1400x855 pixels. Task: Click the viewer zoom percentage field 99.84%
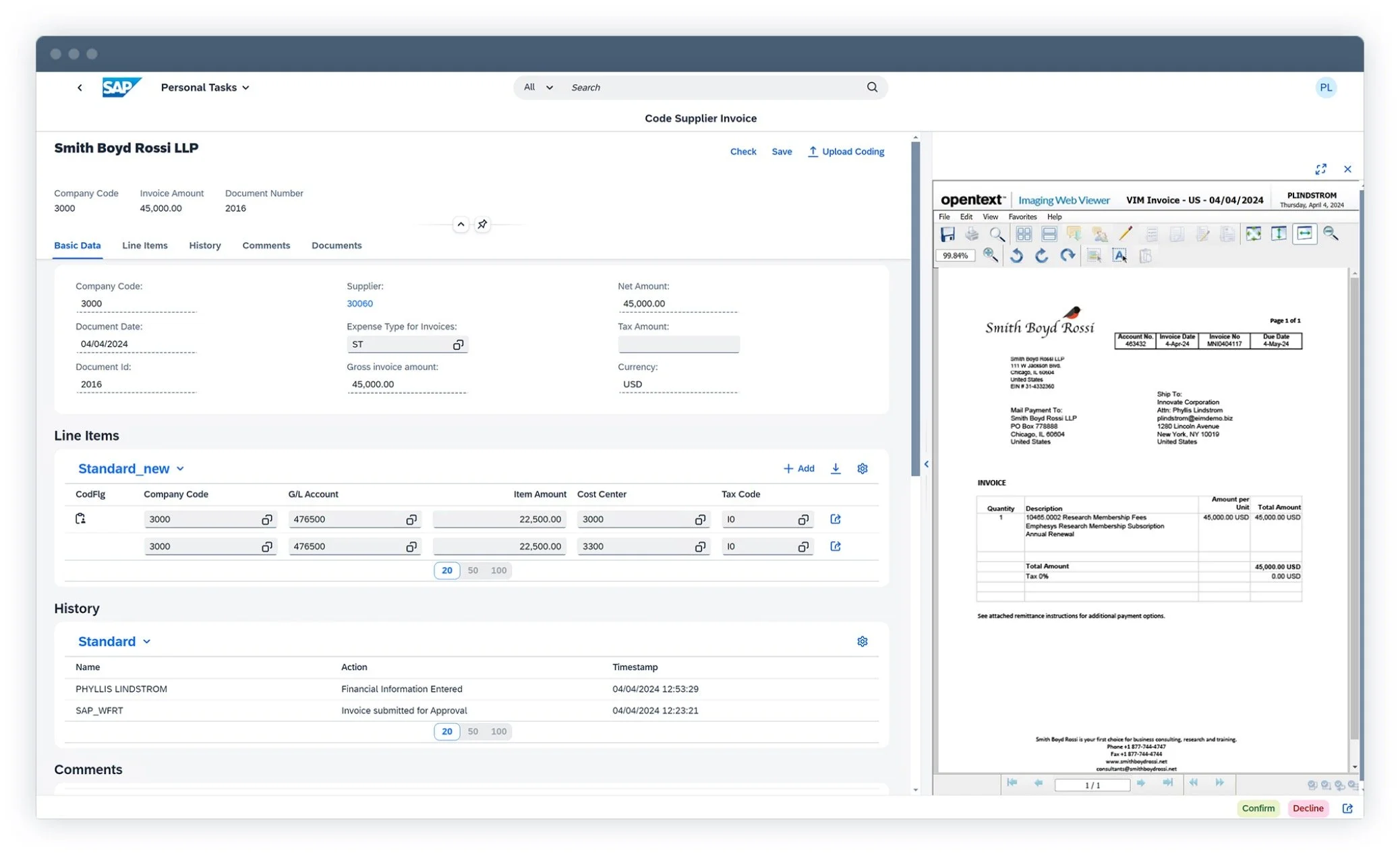[955, 256]
